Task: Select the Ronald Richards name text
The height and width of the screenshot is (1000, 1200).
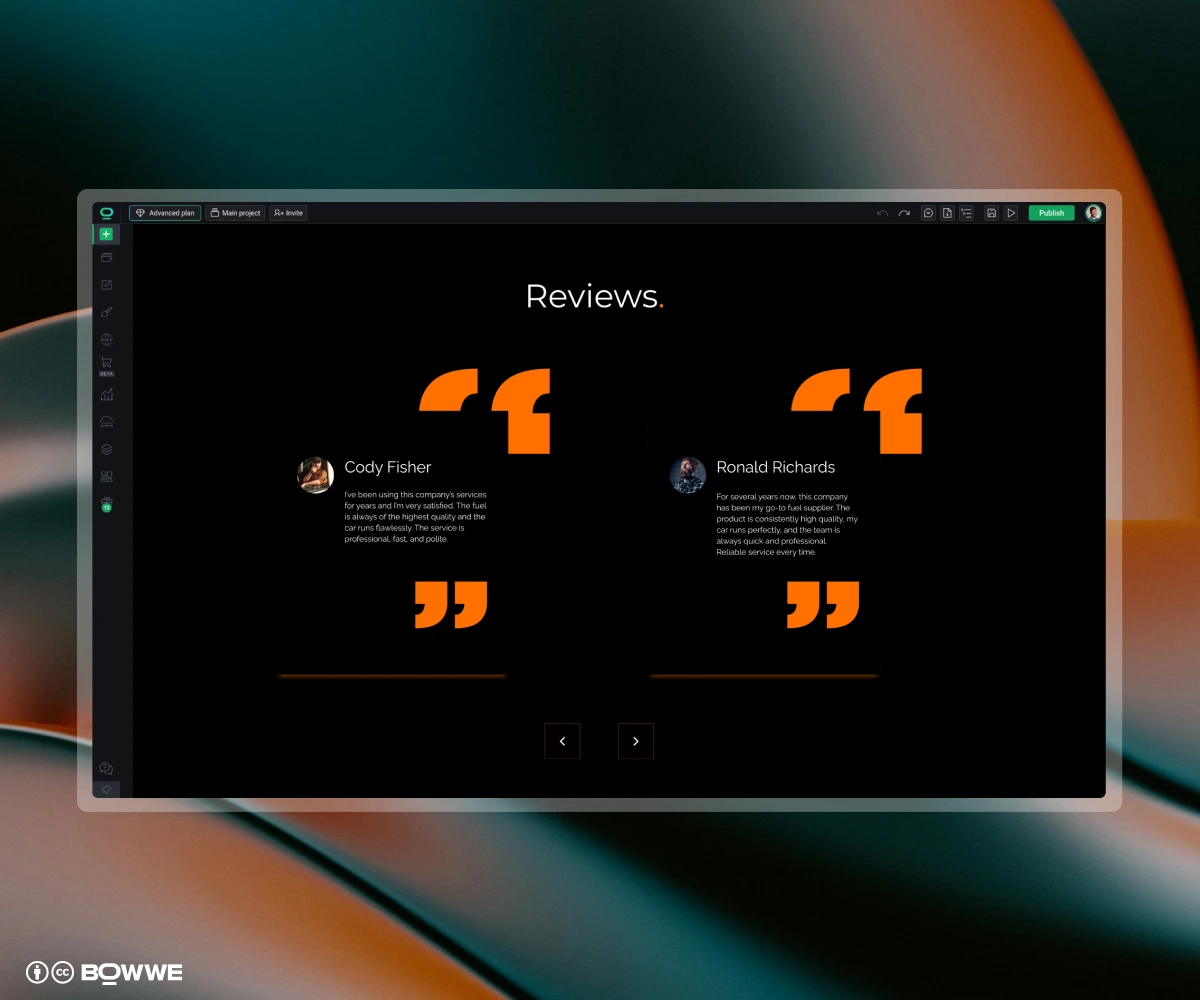Action: [x=776, y=467]
